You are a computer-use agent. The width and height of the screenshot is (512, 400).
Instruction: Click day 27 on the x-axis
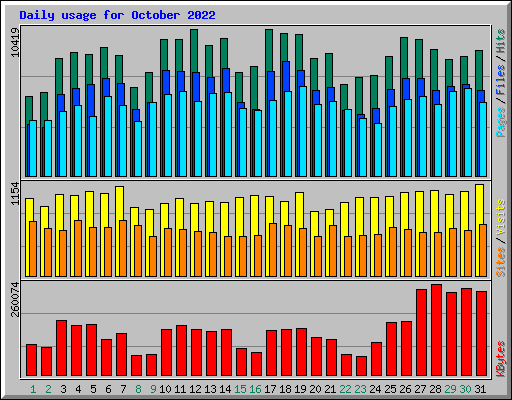pos(420,389)
